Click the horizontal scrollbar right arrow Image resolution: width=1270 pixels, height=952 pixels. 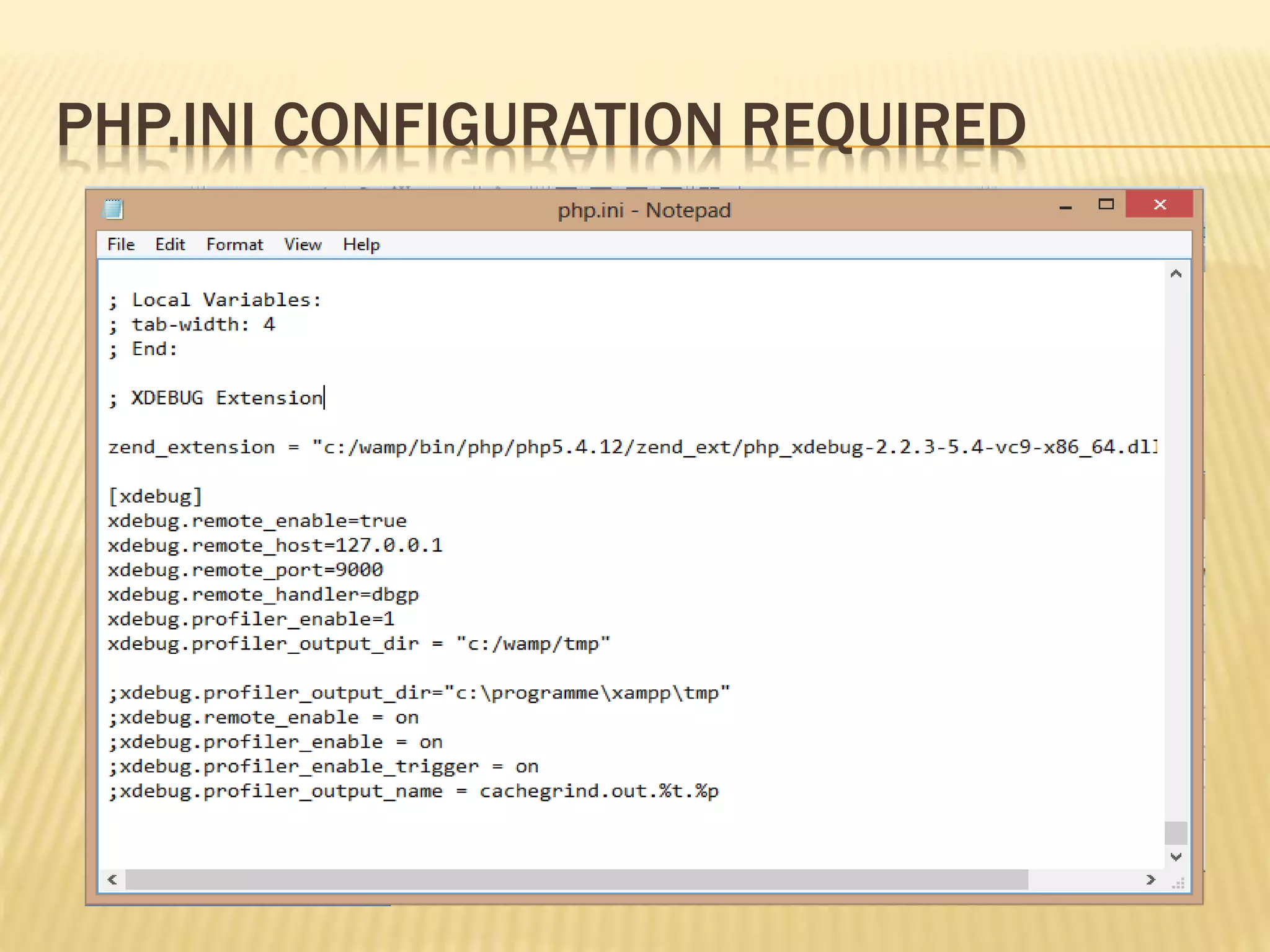point(1151,879)
